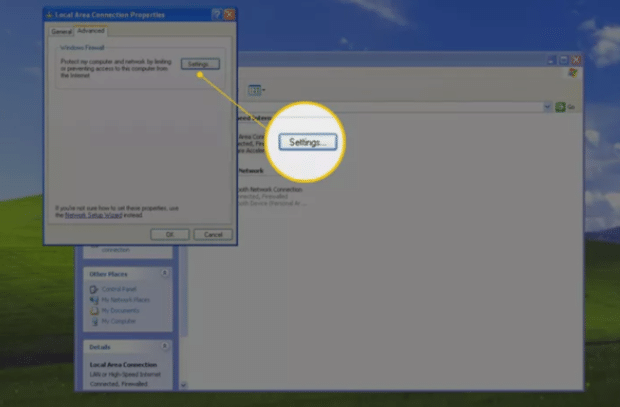The height and width of the screenshot is (407, 620).
Task: Maximize the Network Connections window
Action: pos(564,60)
